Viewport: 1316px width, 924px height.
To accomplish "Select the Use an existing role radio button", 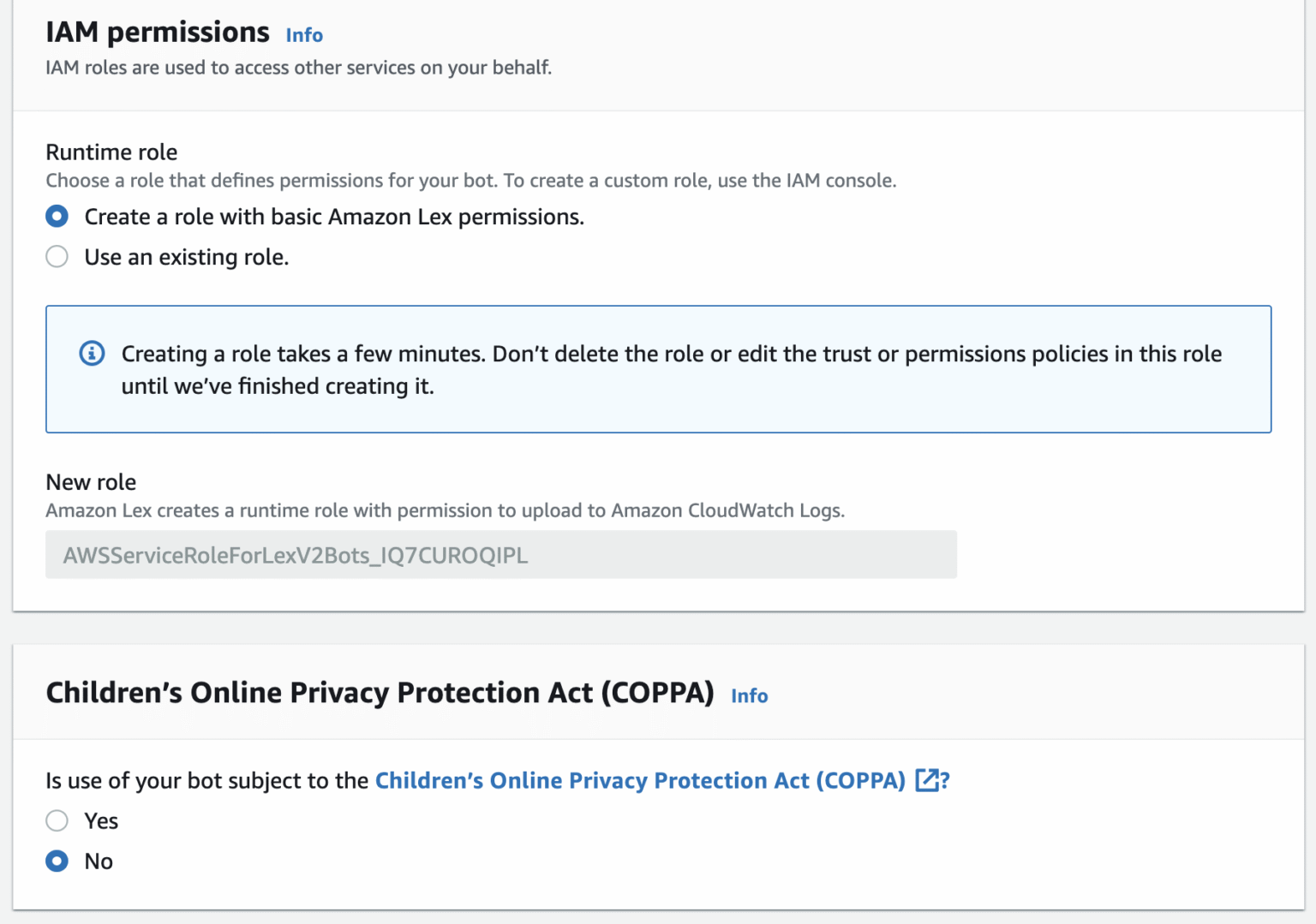I will [57, 257].
